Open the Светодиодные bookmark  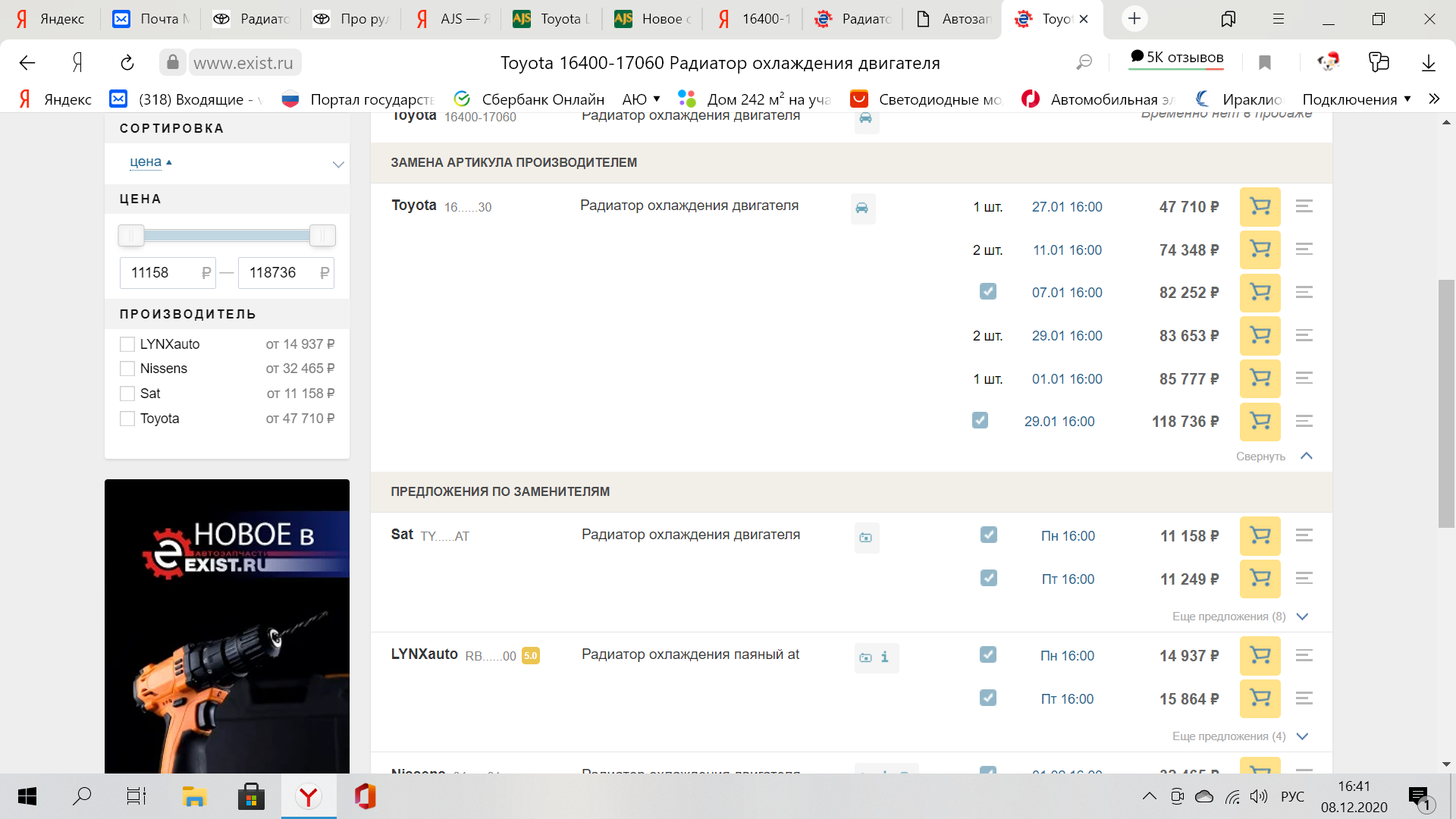[926, 99]
